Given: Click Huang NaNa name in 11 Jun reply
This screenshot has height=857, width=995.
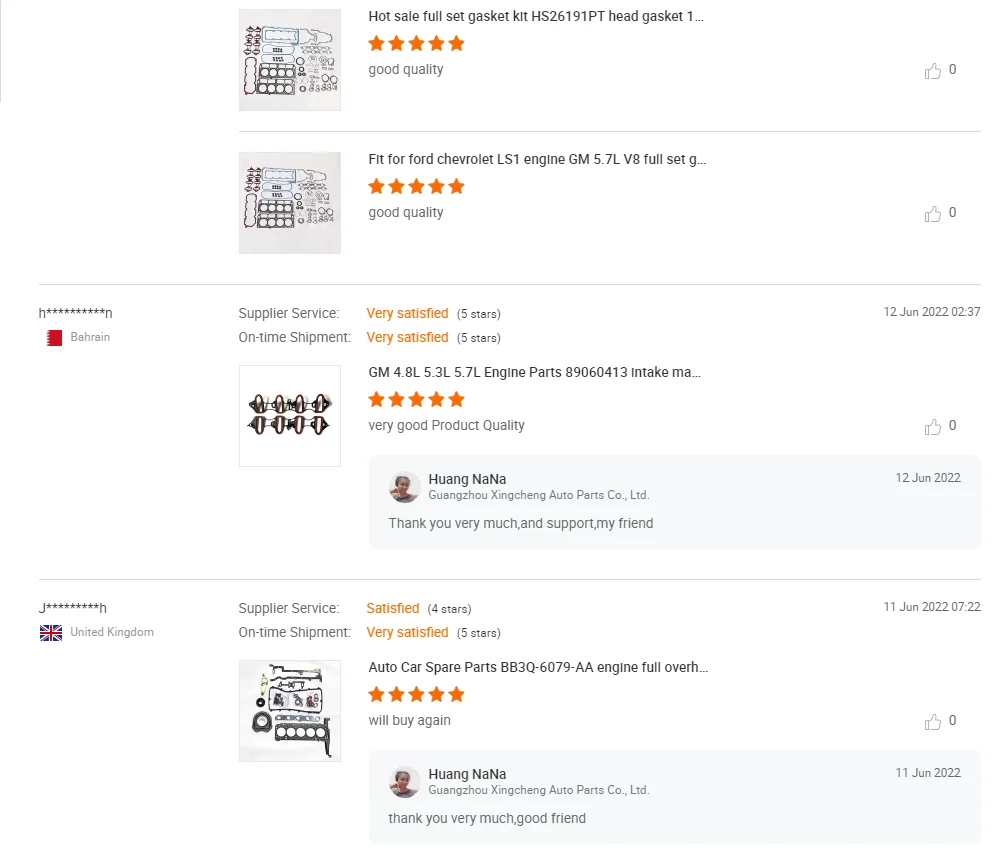Looking at the screenshot, I should click(x=467, y=774).
